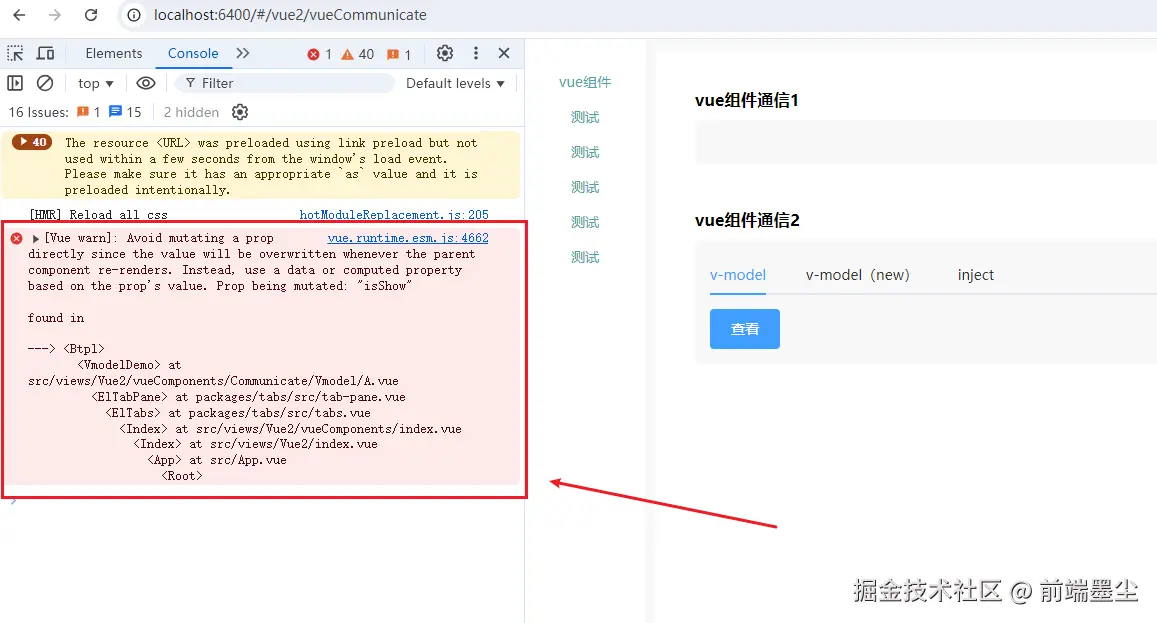Click the 16 Issues page-error badge
The height and width of the screenshot is (623, 1157).
(89, 112)
